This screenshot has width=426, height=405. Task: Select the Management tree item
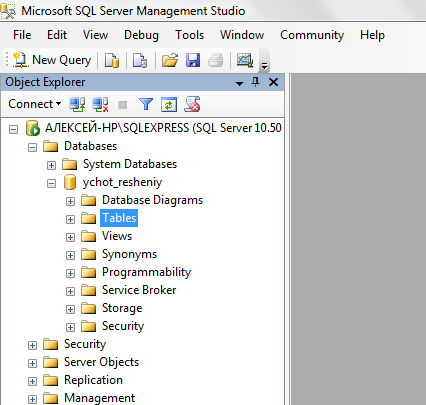tap(99, 398)
